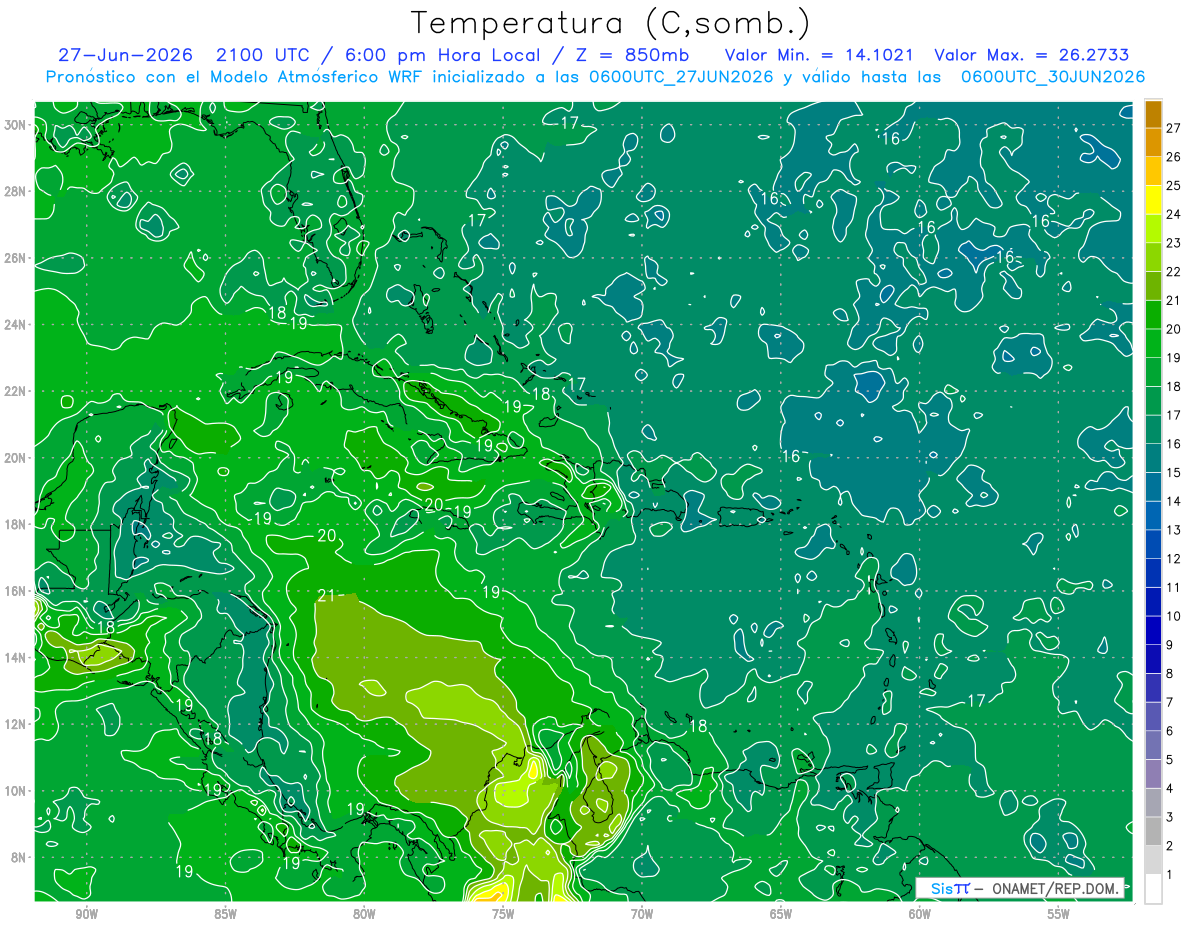This screenshot has width=1200, height=927.
Task: Click the bright yellow swatch in the color bar
Action: [1153, 201]
